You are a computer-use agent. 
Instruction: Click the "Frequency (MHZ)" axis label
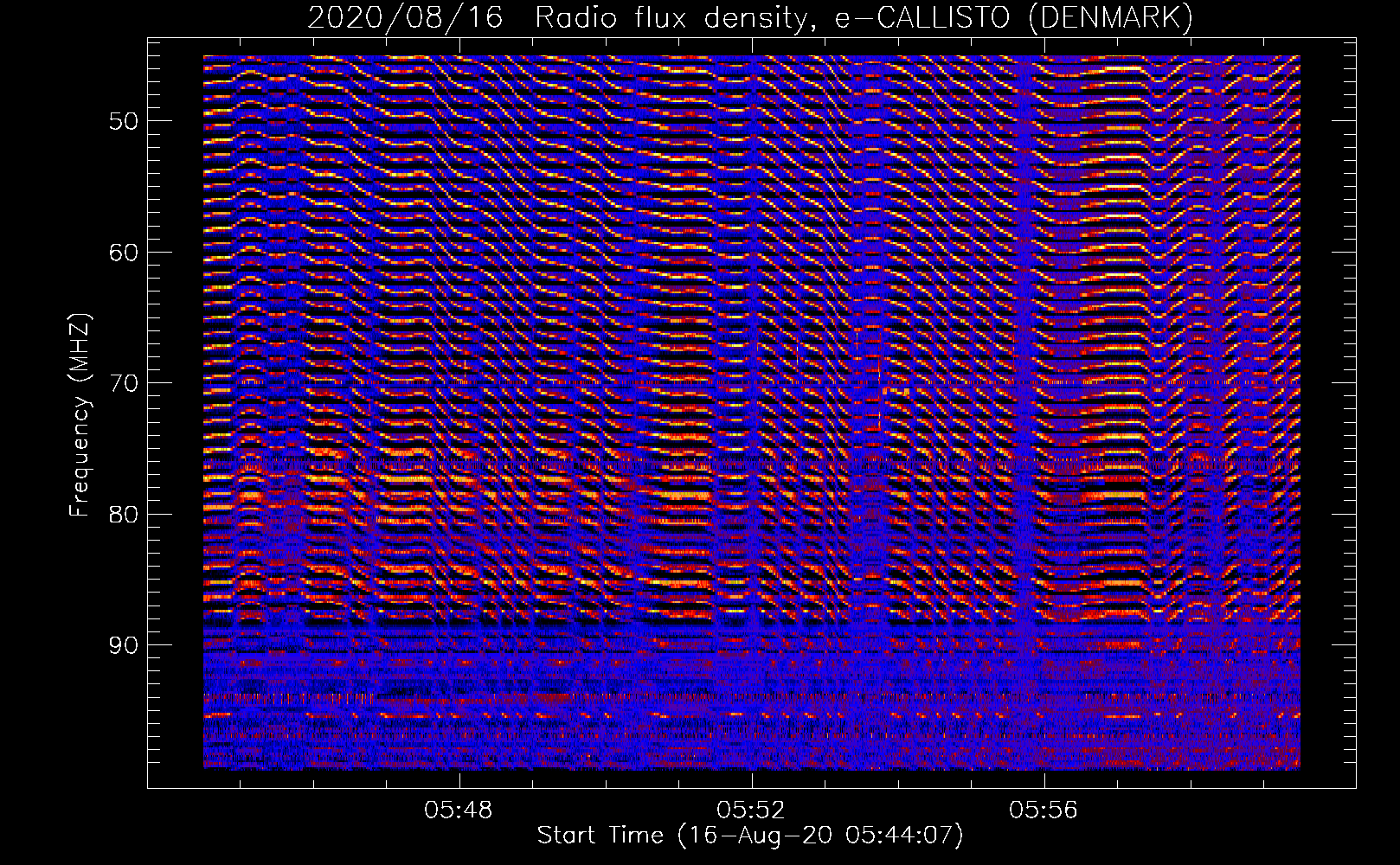[x=80, y=415]
